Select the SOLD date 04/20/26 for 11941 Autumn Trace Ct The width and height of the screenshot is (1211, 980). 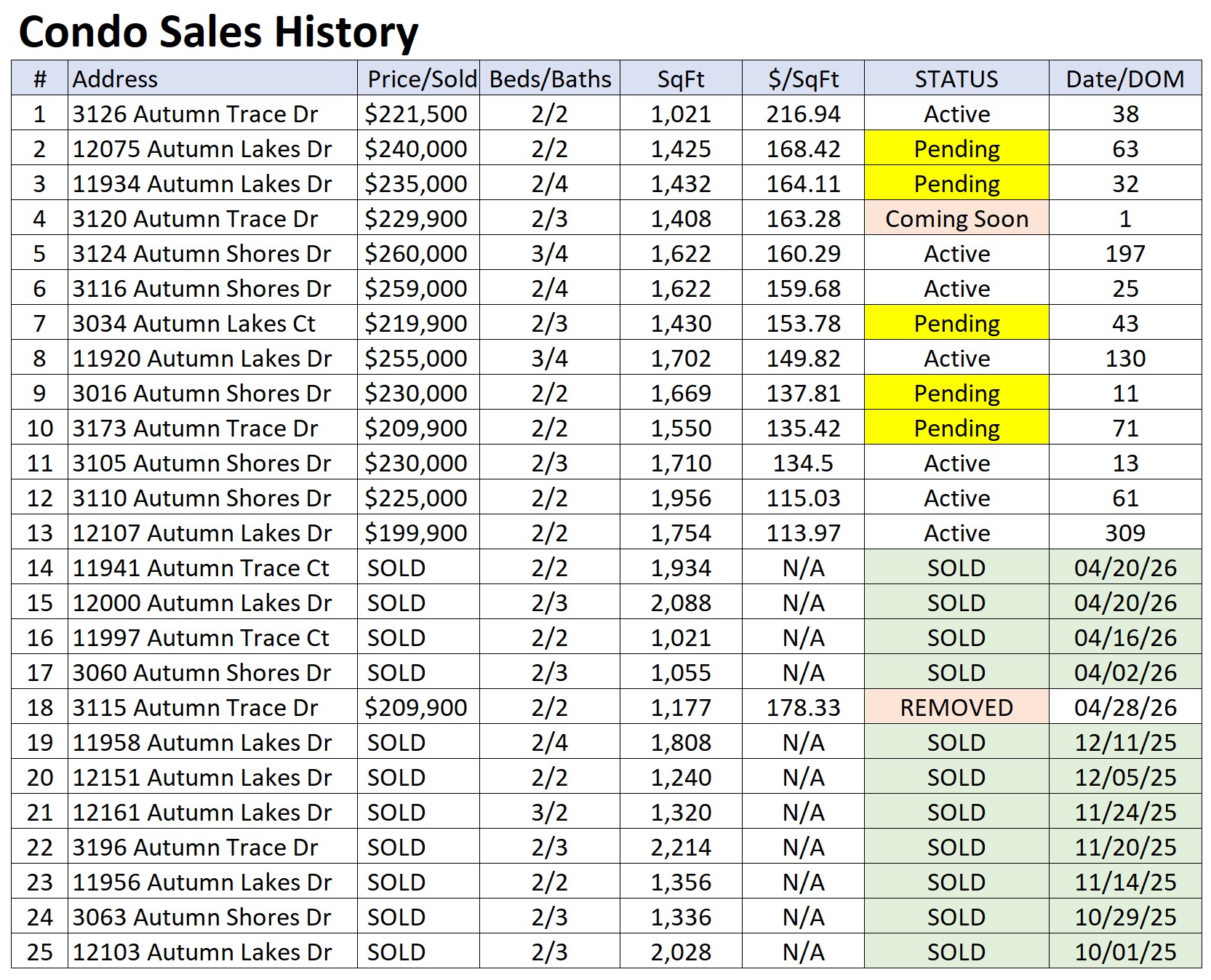tap(1125, 567)
